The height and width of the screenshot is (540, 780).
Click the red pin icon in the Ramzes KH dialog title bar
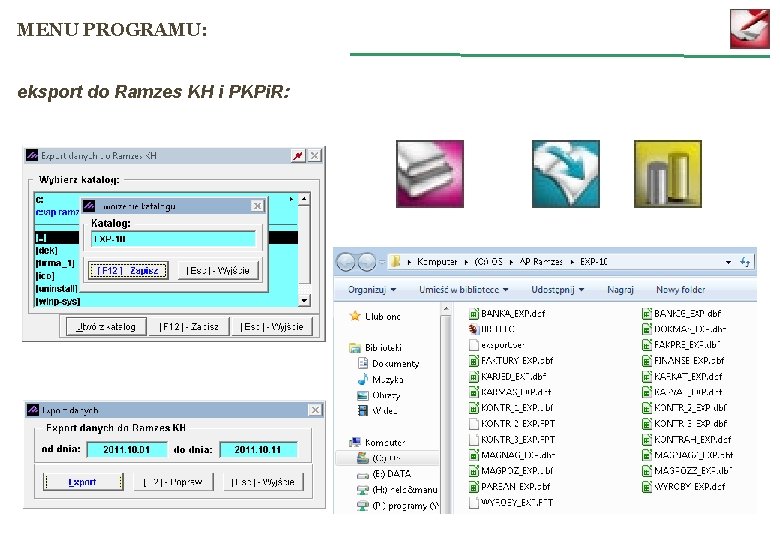point(297,156)
